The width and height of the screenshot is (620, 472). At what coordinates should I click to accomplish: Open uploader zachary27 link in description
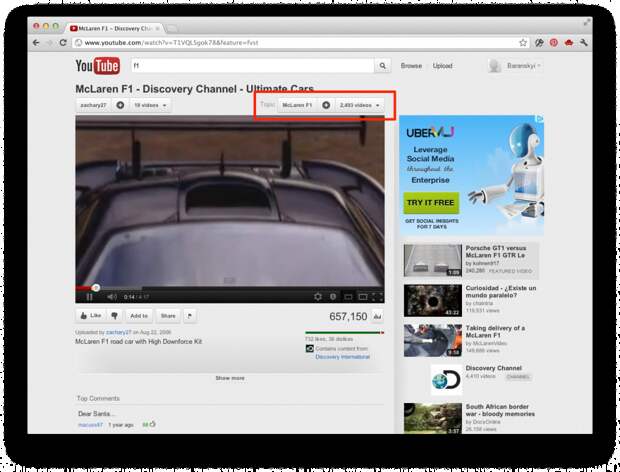(x=119, y=332)
